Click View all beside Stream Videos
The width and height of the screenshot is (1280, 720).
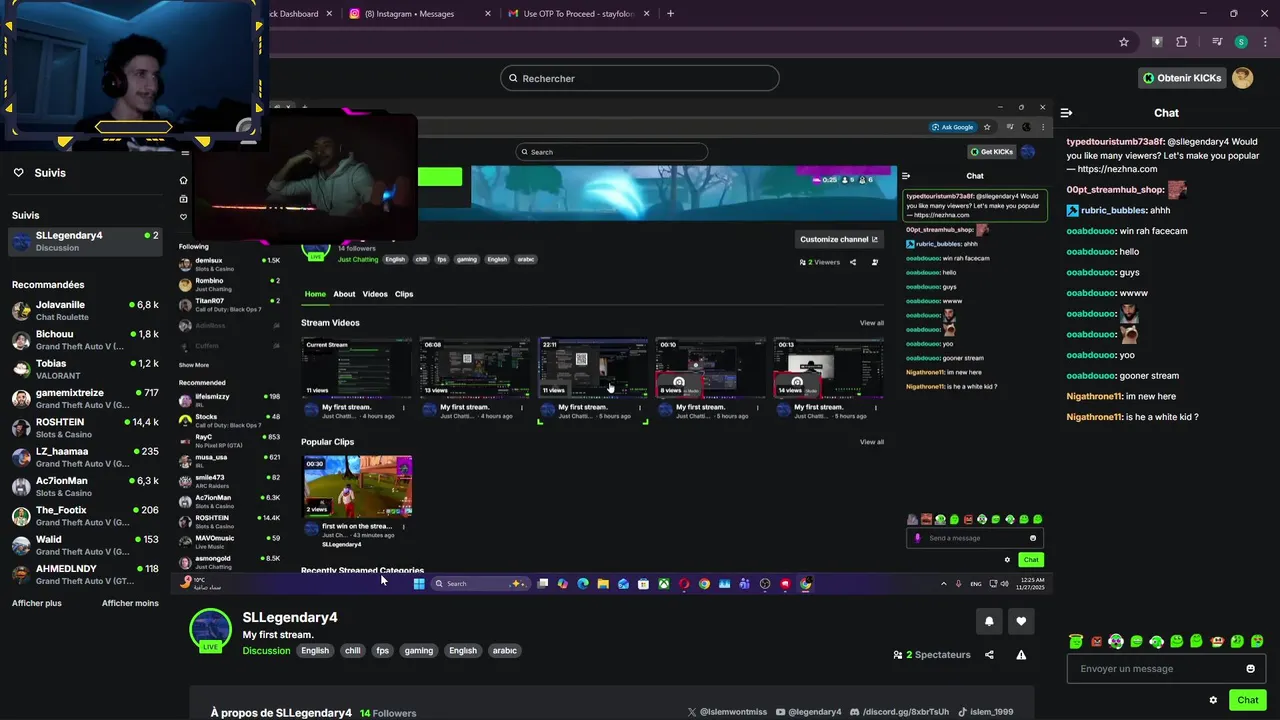872,323
